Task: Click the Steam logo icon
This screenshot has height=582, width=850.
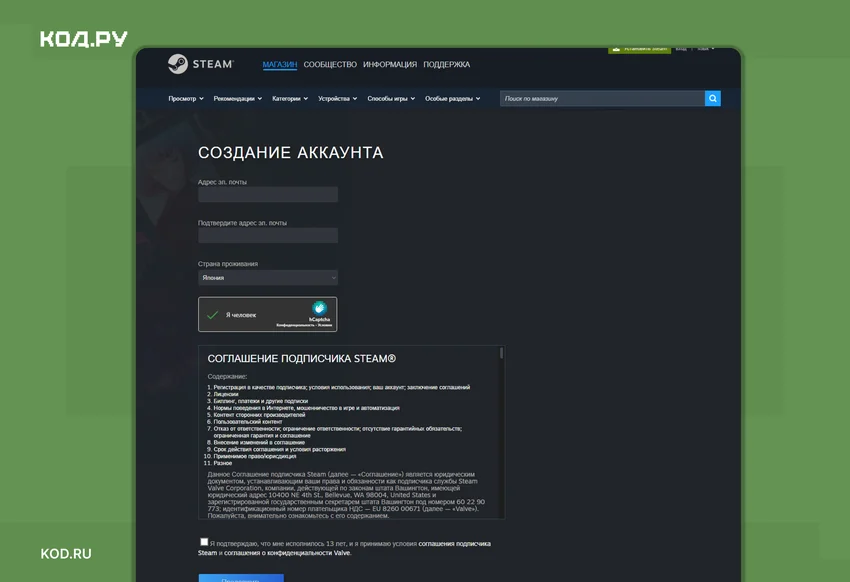Action: point(178,64)
